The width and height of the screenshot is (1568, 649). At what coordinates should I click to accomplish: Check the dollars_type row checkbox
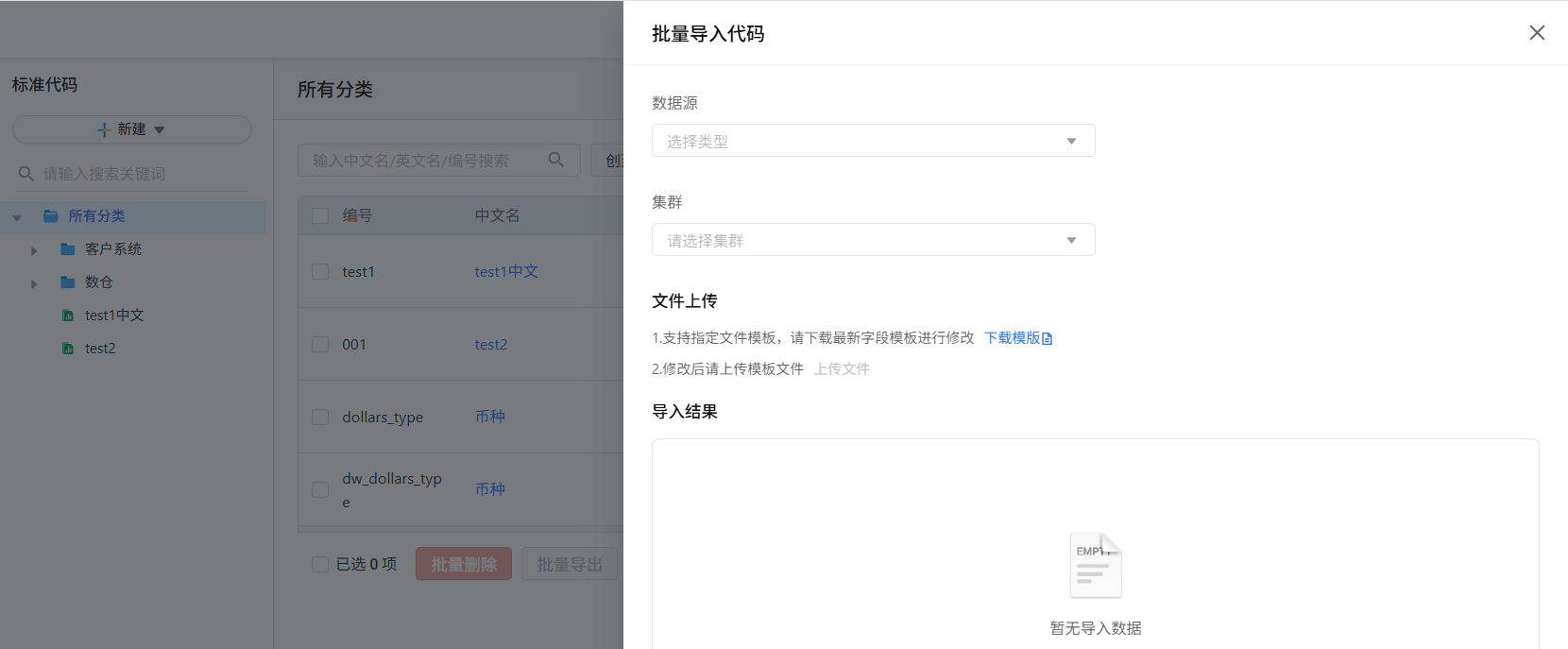point(320,417)
